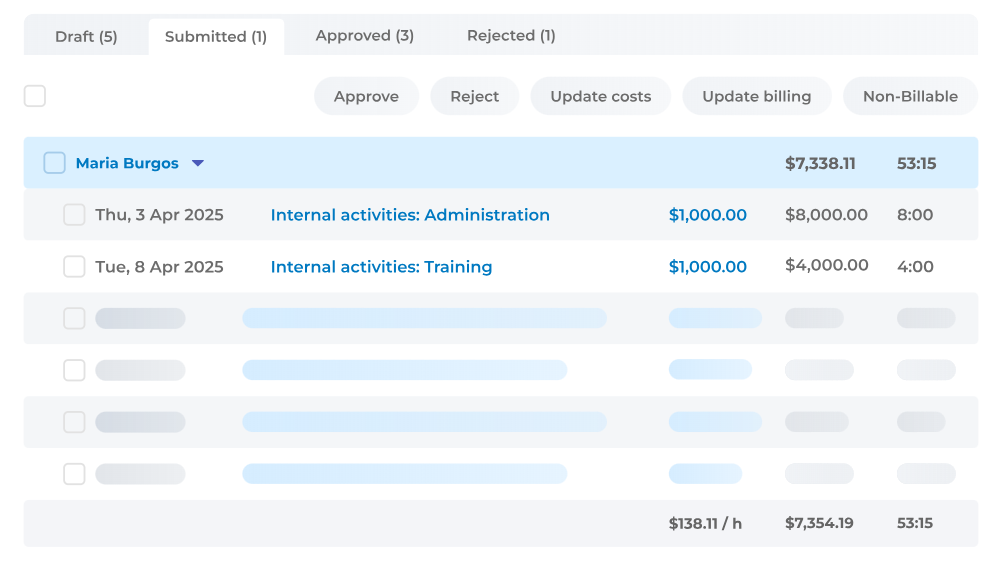Open Internal activities: Training link
1001x568 pixels.
(381, 267)
